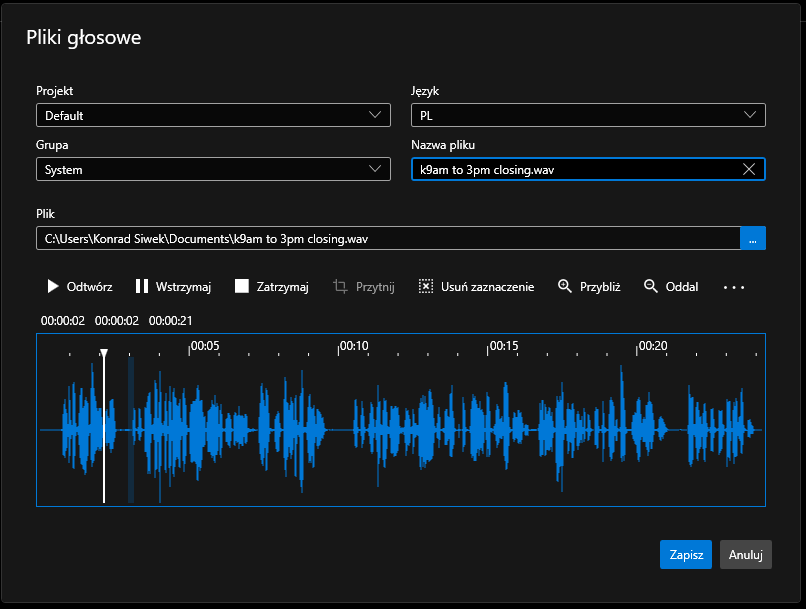Cancel the dialog with Anuluj
Screen dimensions: 806x609
[x=746, y=555]
